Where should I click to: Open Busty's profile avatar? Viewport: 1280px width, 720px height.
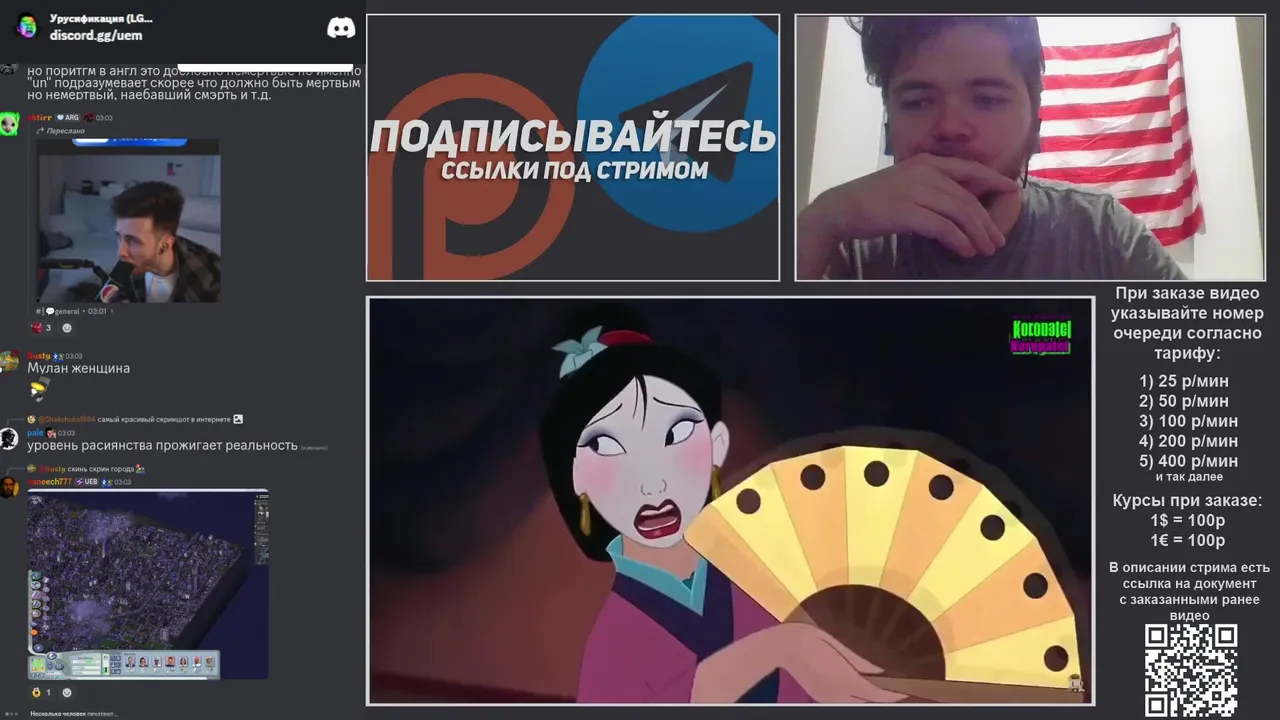point(9,362)
